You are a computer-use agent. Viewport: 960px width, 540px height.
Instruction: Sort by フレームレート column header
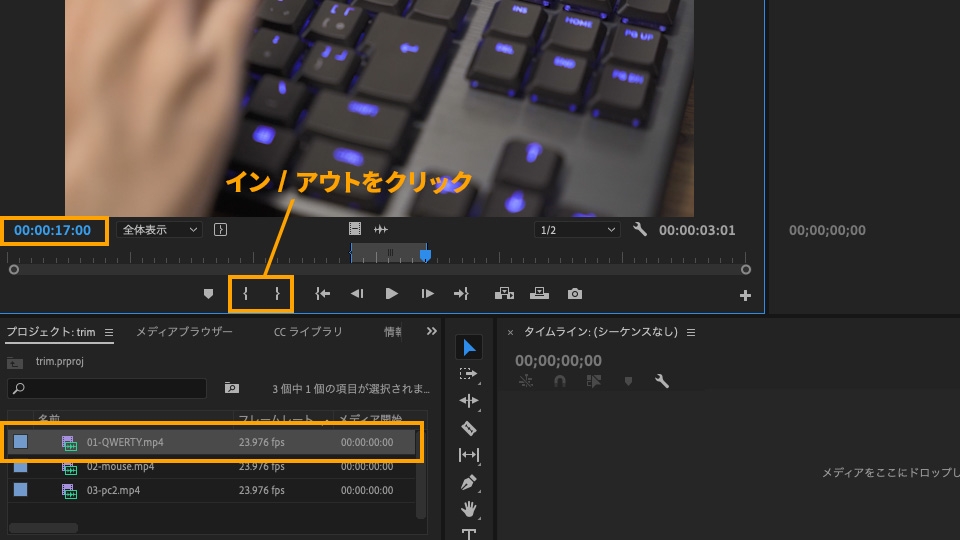click(x=276, y=419)
